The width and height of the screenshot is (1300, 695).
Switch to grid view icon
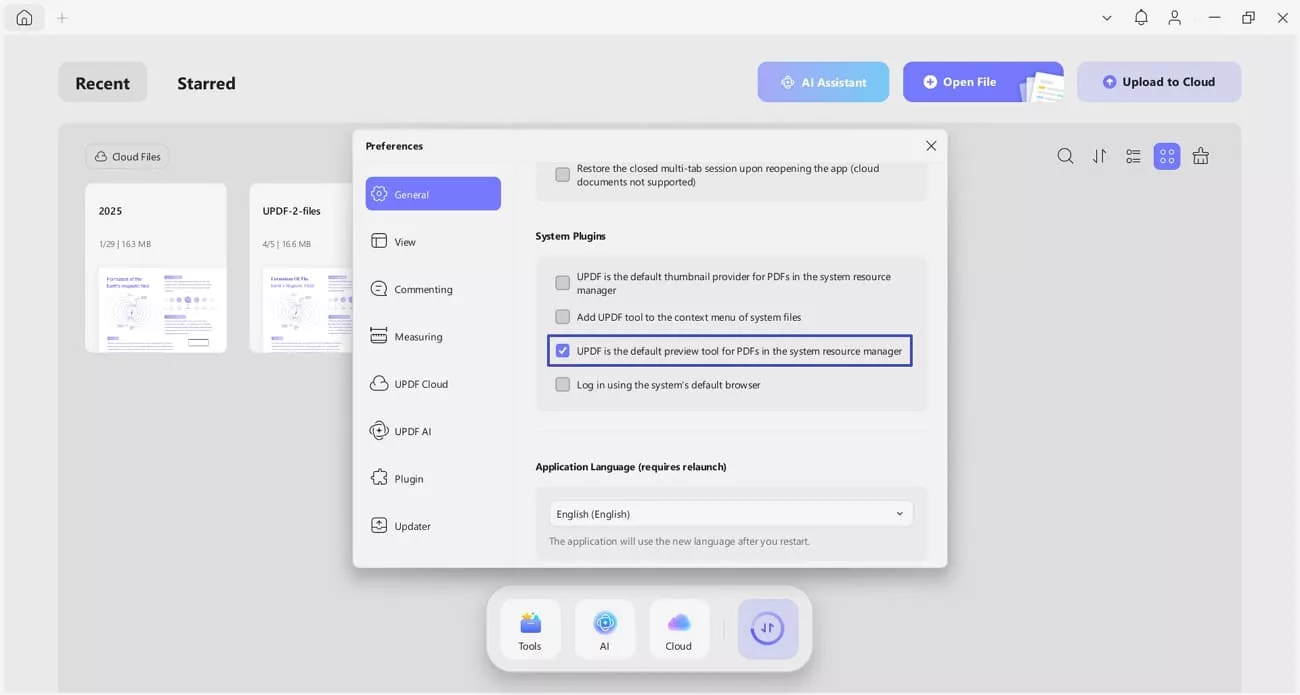(1167, 156)
